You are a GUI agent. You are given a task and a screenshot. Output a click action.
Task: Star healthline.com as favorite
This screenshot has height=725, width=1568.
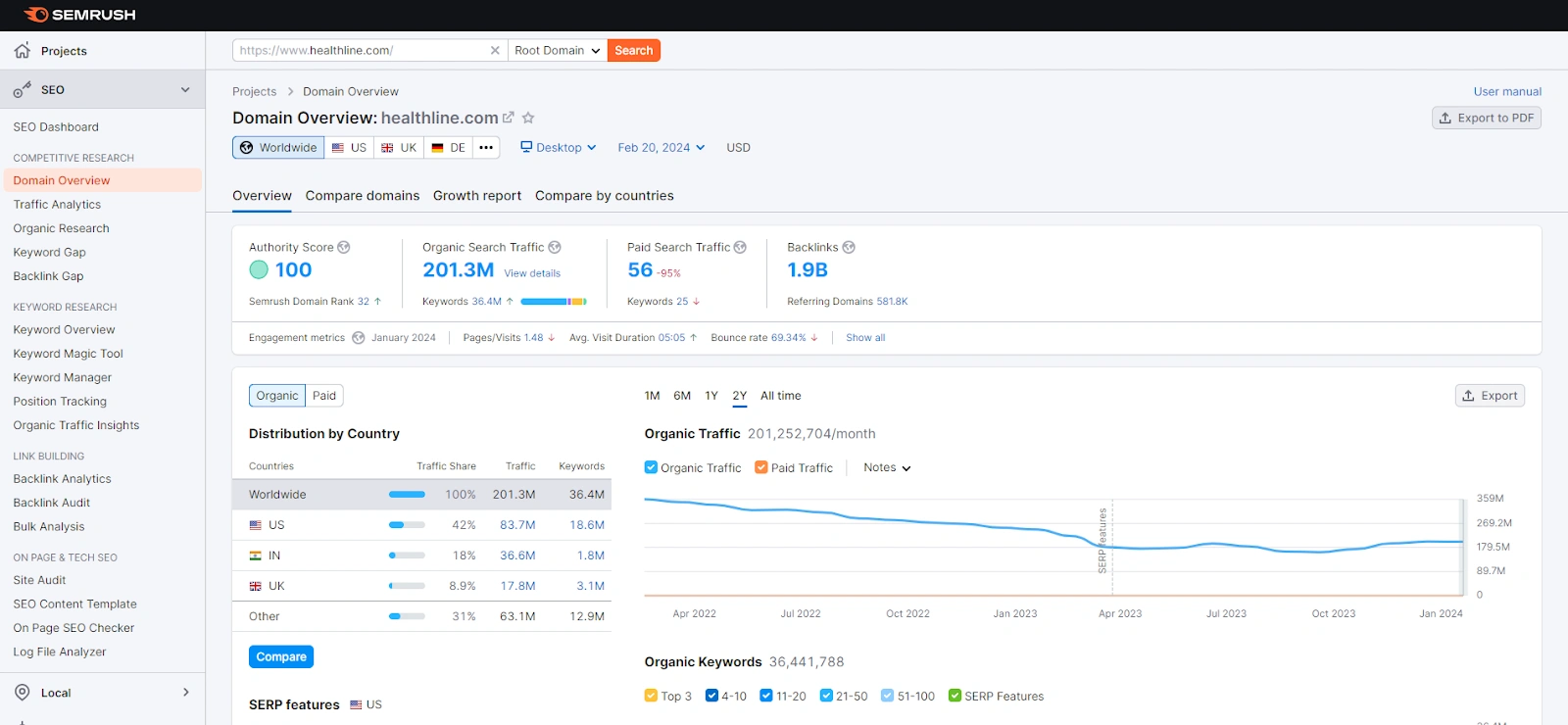(528, 118)
